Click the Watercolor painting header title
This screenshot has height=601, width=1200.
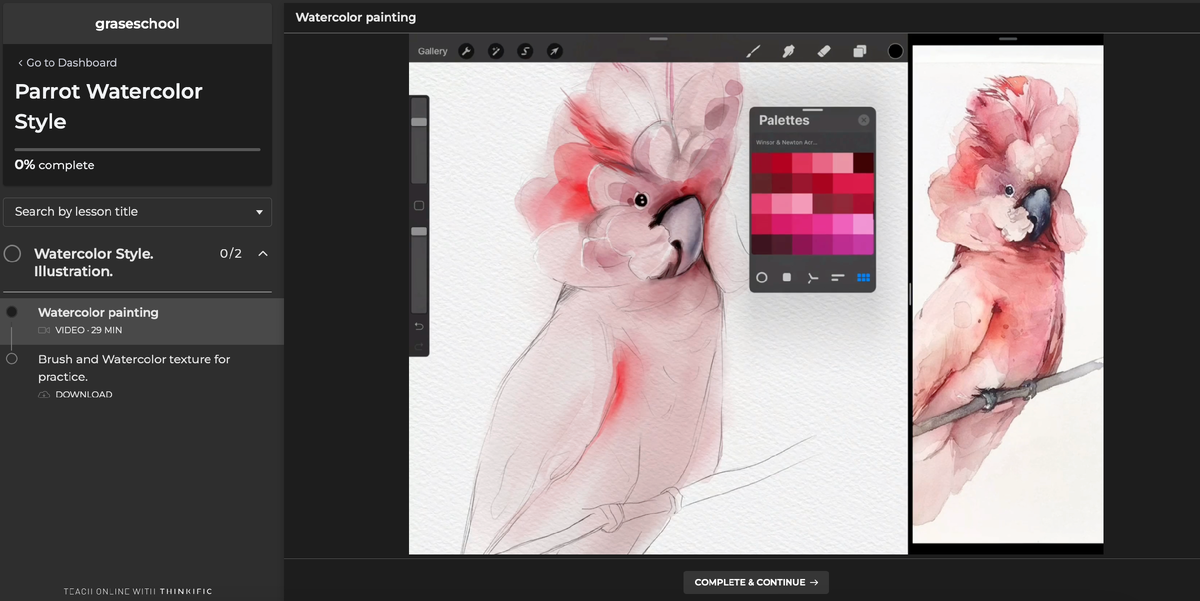pyautogui.click(x=356, y=17)
